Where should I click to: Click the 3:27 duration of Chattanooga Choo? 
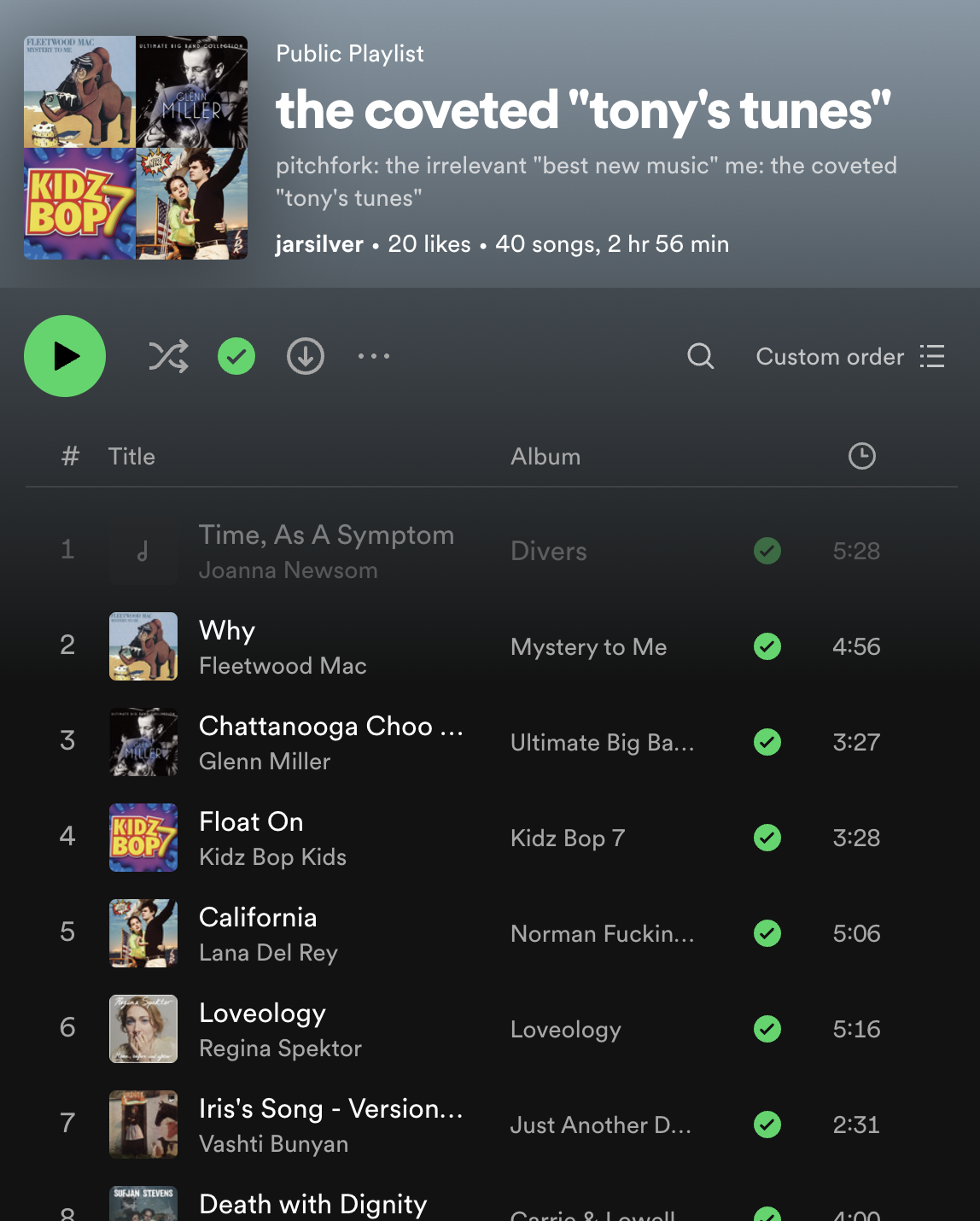(856, 742)
